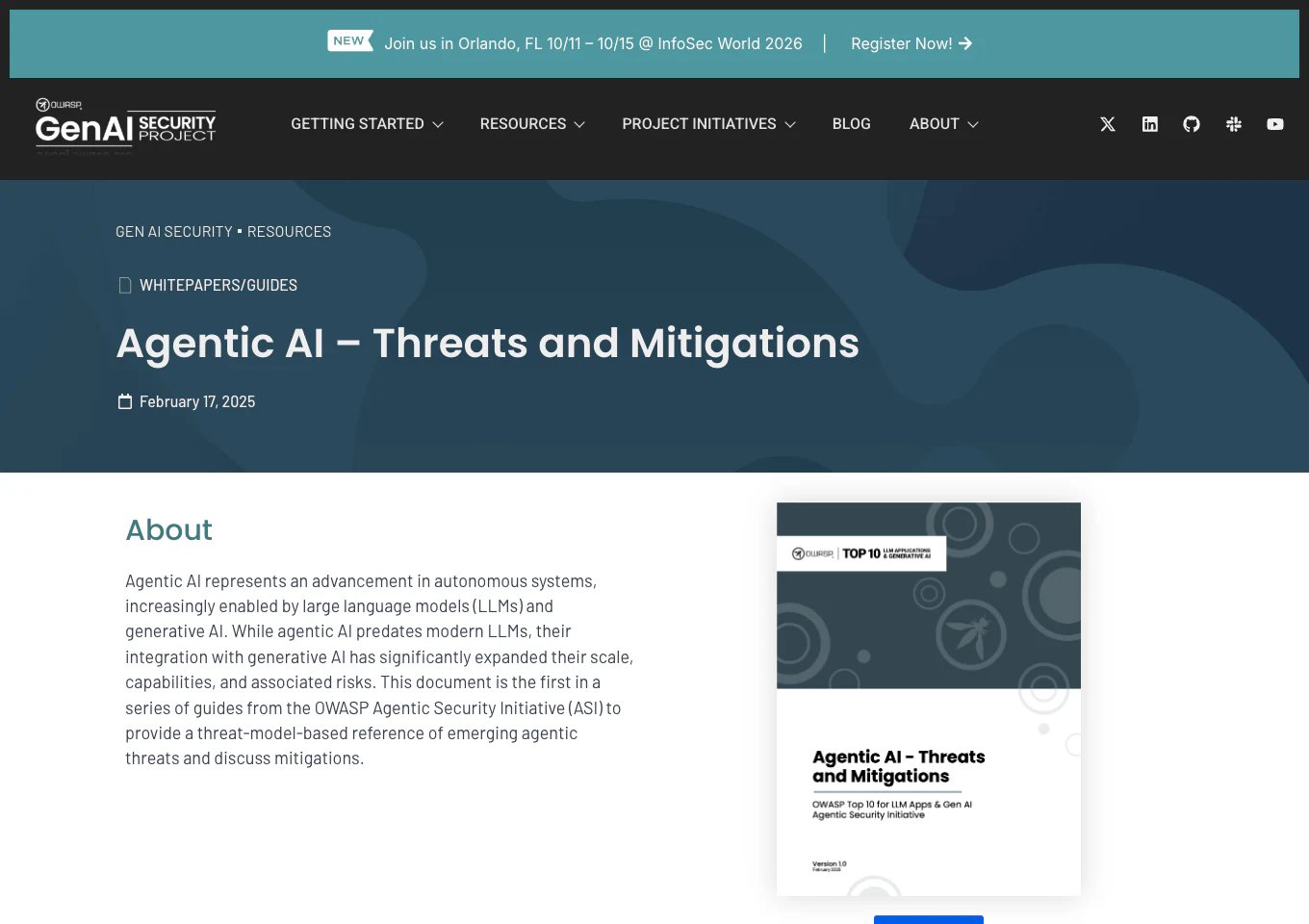The height and width of the screenshot is (924, 1309).
Task: Click the About section heading
Action: click(x=169, y=530)
